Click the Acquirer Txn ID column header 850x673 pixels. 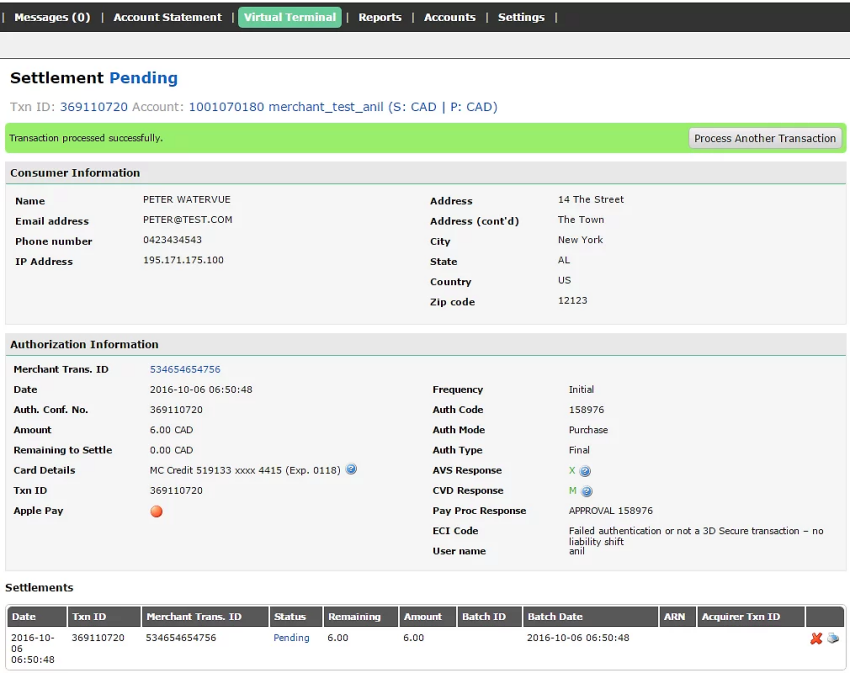pyautogui.click(x=751, y=617)
